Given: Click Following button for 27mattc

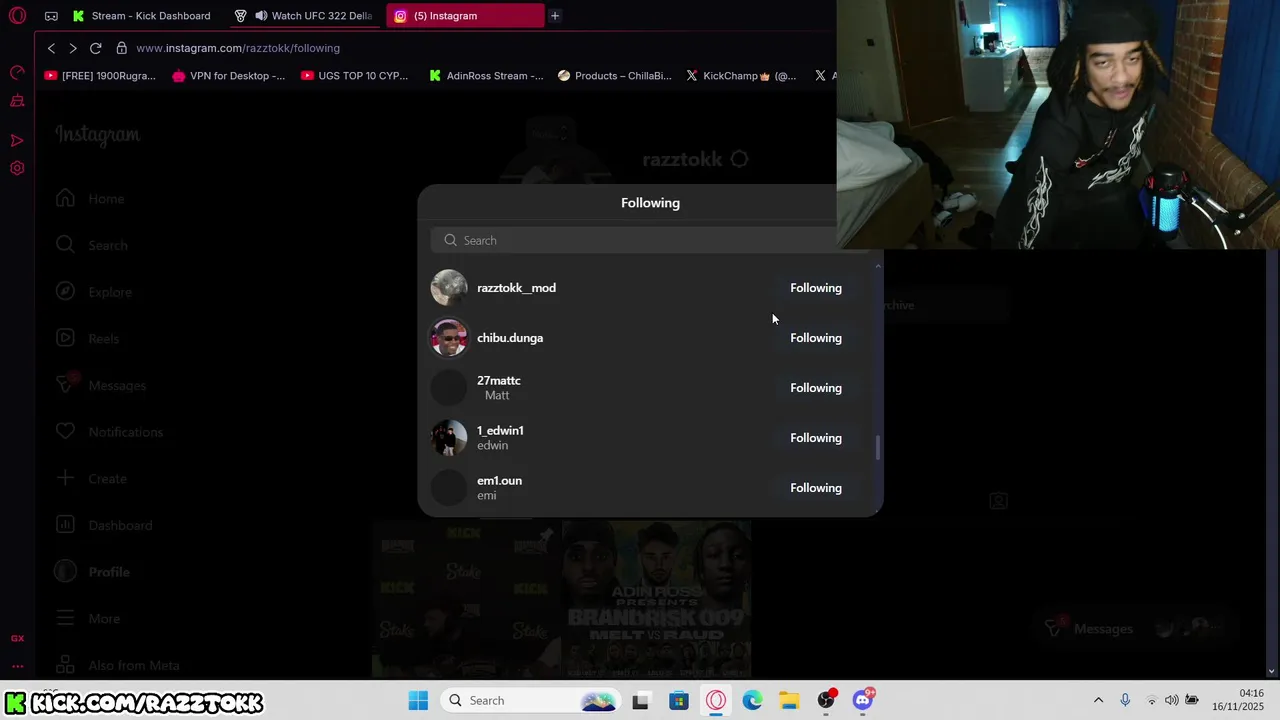Looking at the screenshot, I should 816,388.
